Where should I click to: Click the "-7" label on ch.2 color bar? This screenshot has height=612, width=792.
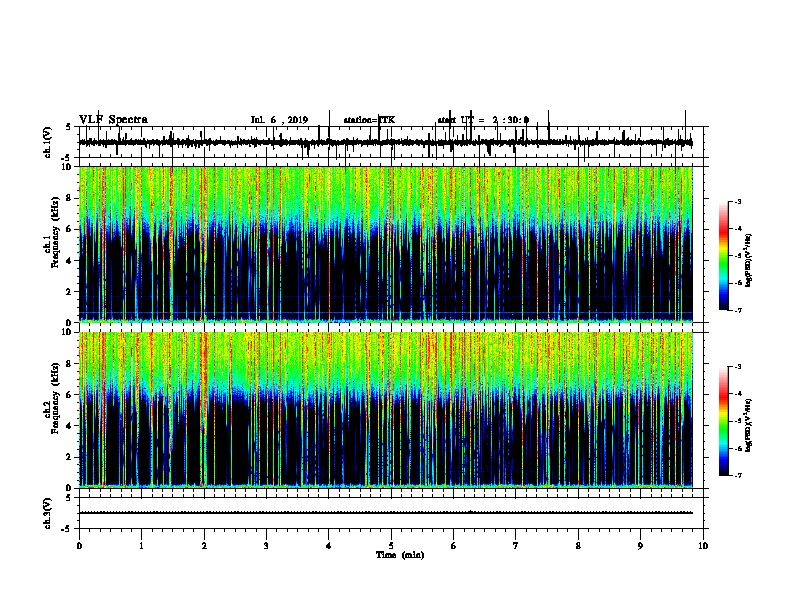737,476
